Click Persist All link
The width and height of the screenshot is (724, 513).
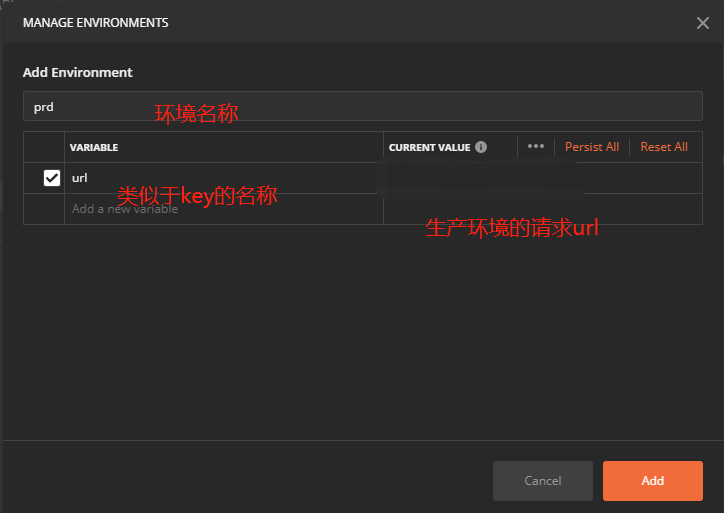click(x=591, y=147)
